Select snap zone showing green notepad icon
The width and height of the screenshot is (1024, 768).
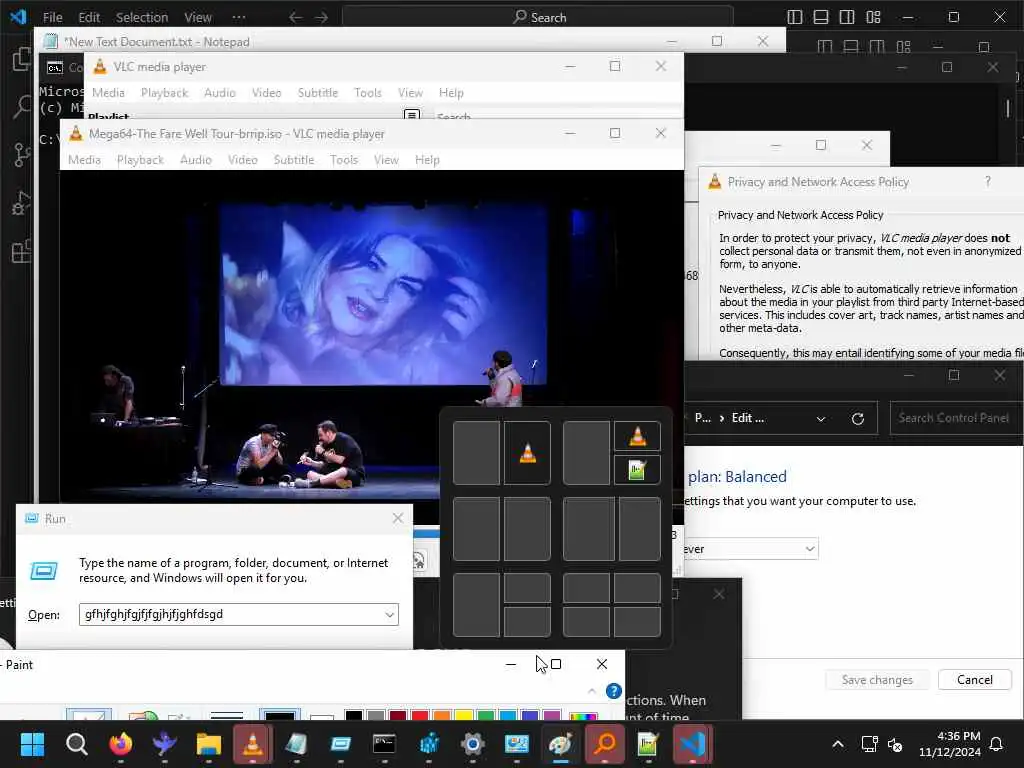click(x=637, y=470)
